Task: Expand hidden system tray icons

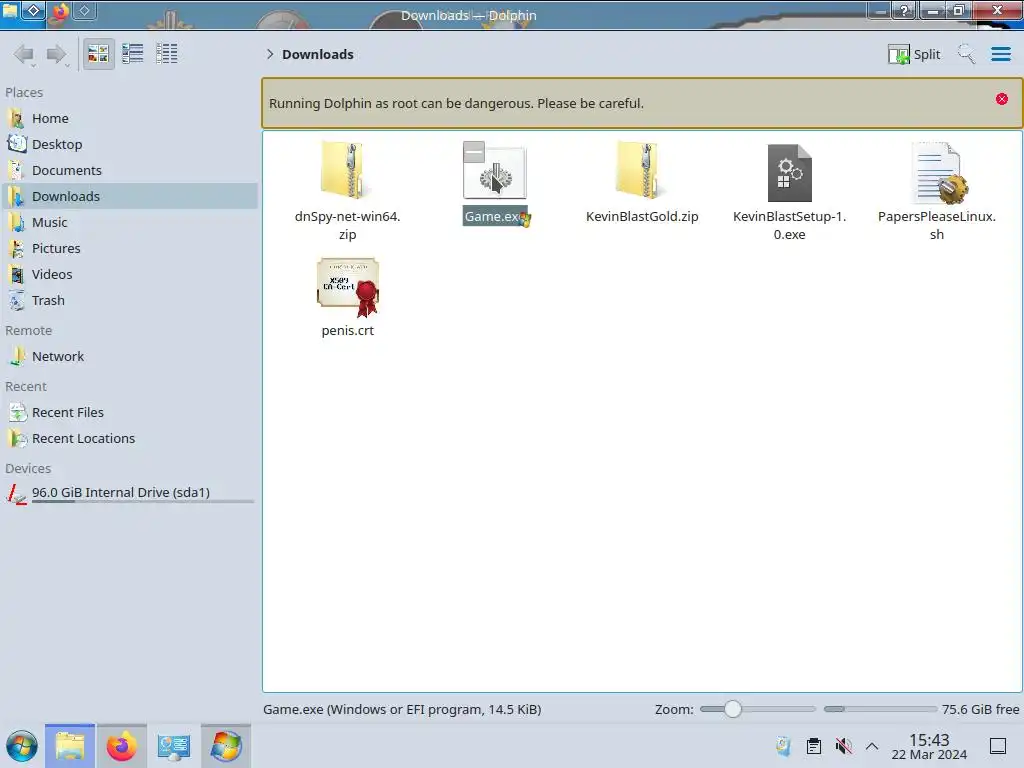Action: point(872,746)
